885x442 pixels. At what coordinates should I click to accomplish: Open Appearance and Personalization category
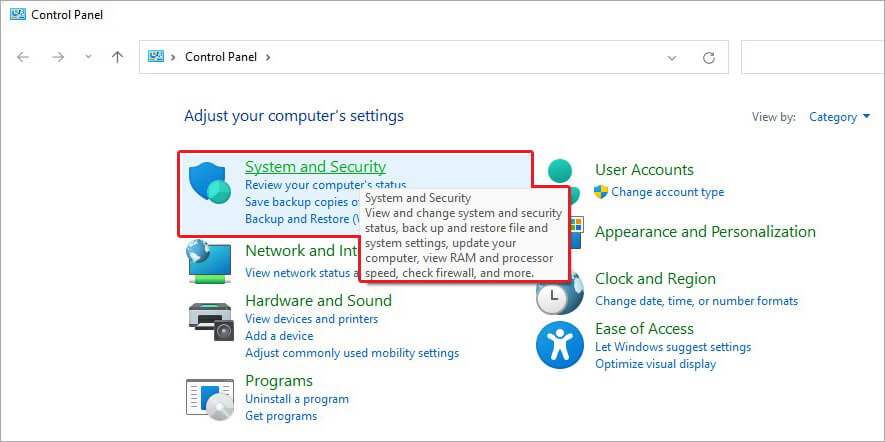(706, 232)
